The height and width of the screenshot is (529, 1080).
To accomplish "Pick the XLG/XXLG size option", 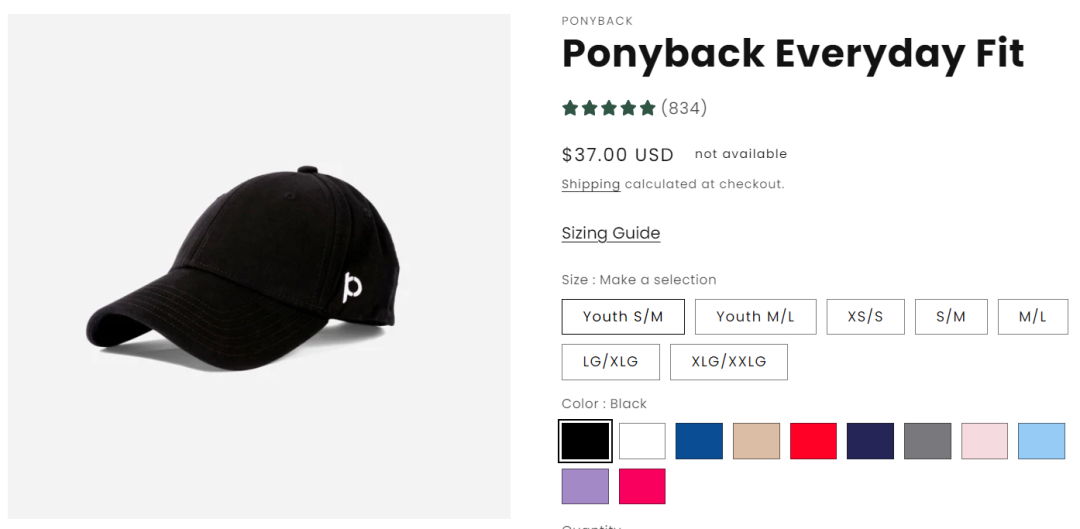I will (x=728, y=362).
